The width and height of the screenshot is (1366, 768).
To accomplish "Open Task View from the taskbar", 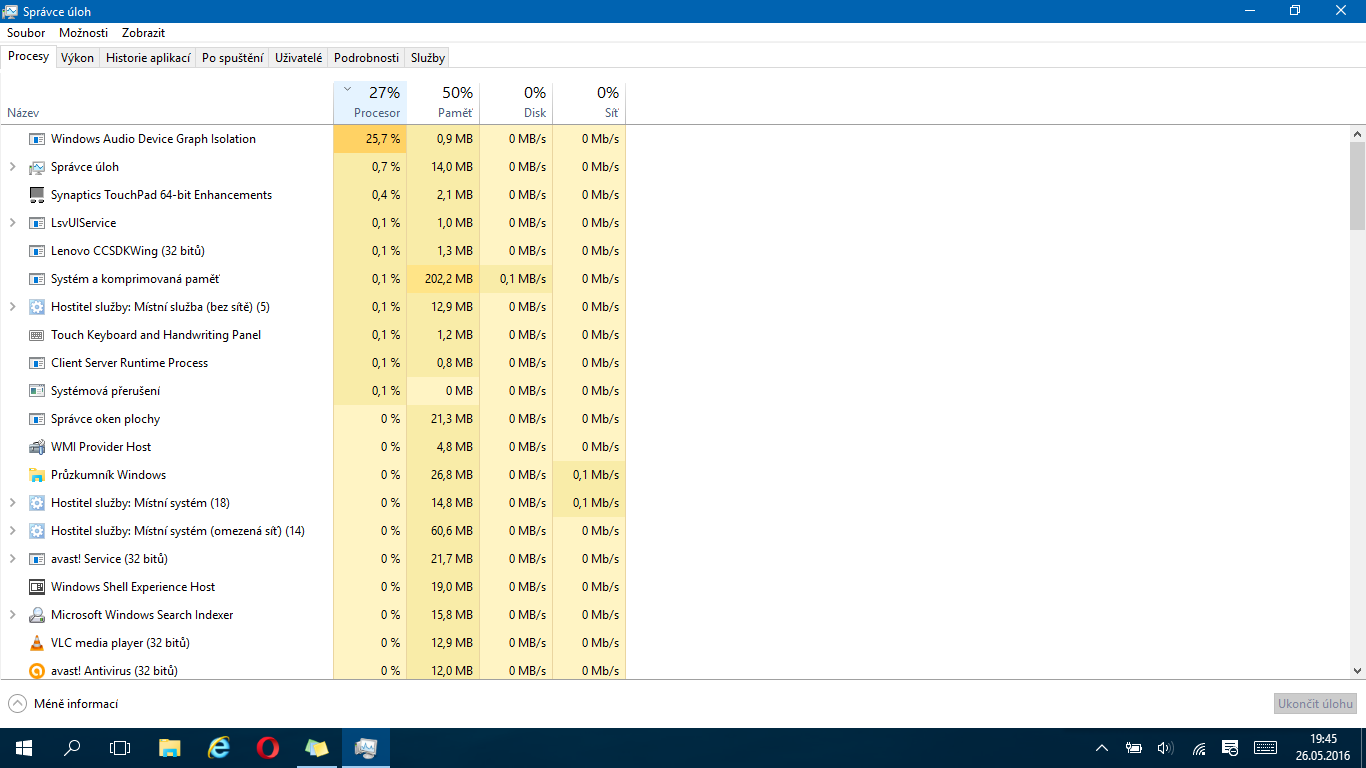I will click(x=120, y=748).
